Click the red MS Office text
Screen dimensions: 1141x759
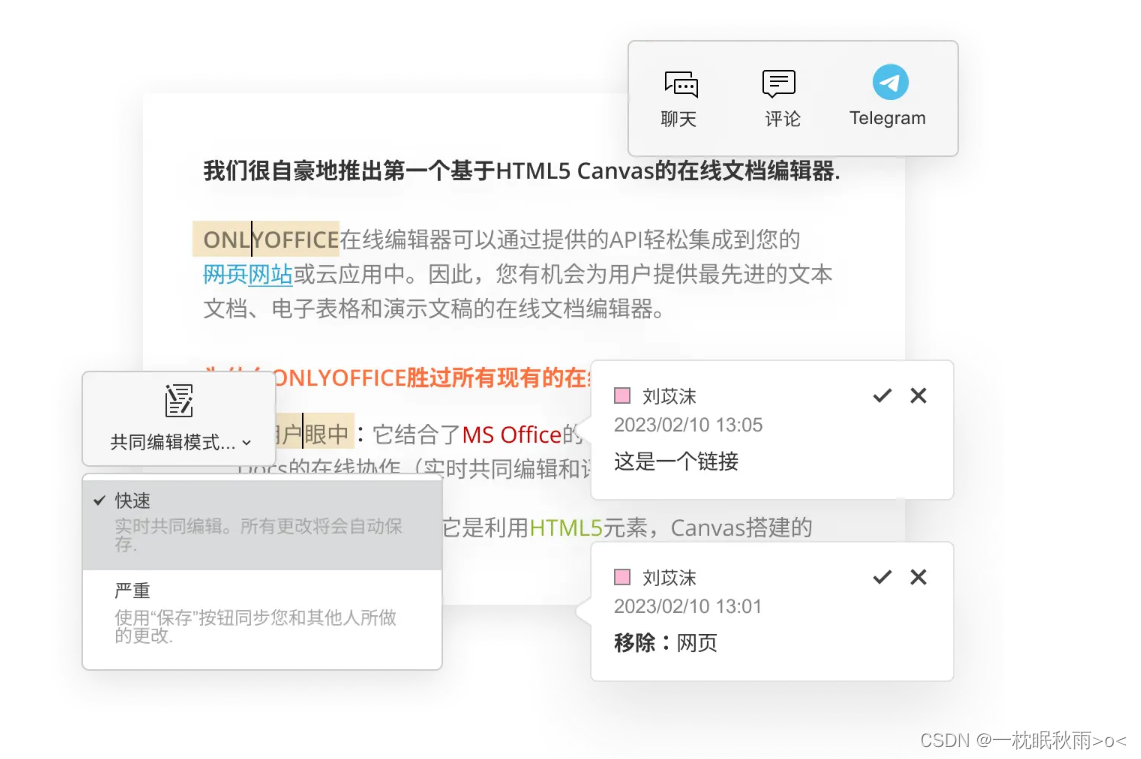512,434
